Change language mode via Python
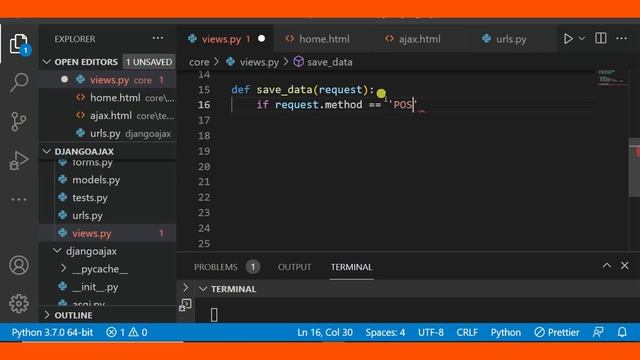This screenshot has width=640, height=360. [x=505, y=332]
